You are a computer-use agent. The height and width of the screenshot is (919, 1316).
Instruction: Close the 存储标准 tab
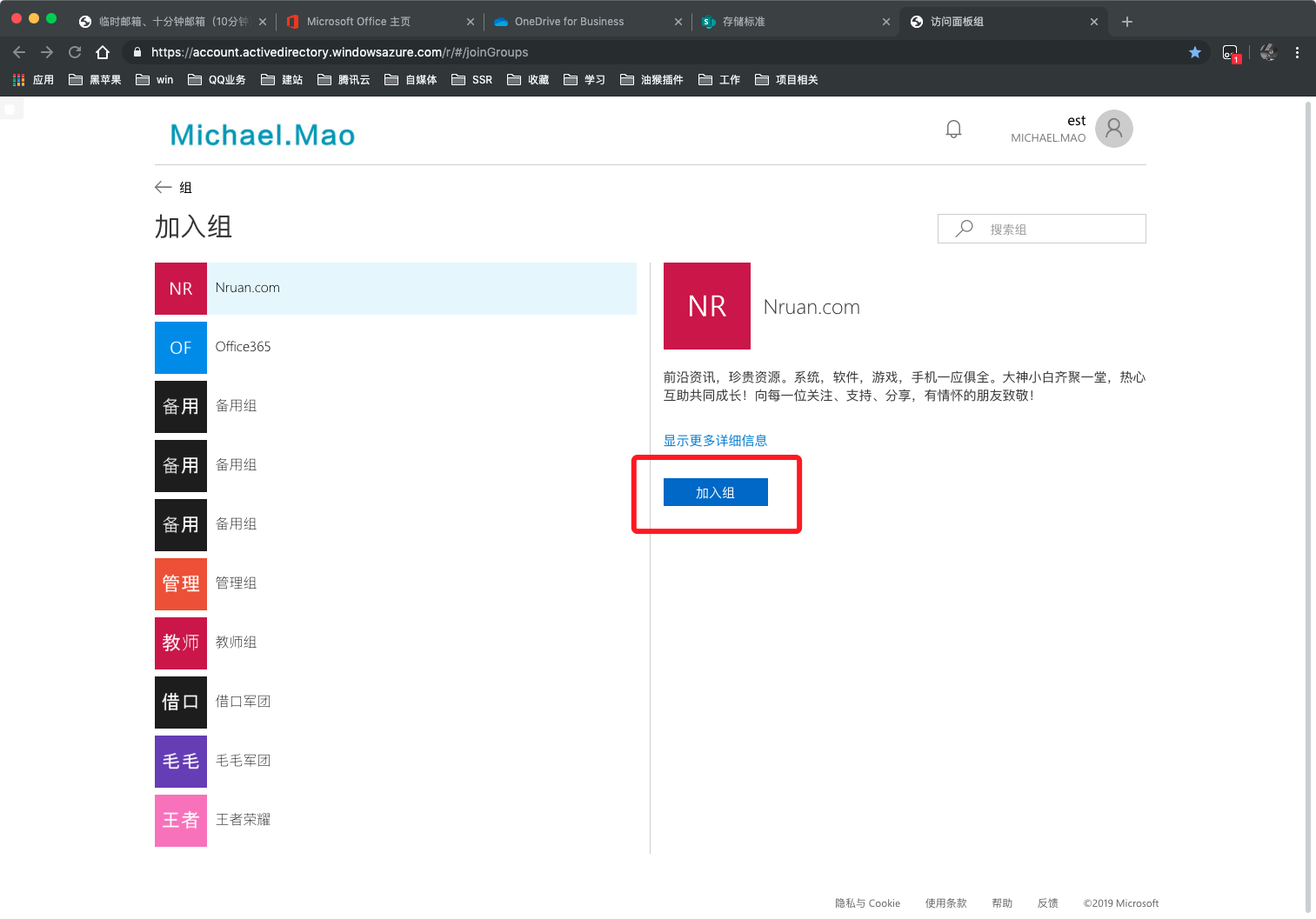(886, 22)
